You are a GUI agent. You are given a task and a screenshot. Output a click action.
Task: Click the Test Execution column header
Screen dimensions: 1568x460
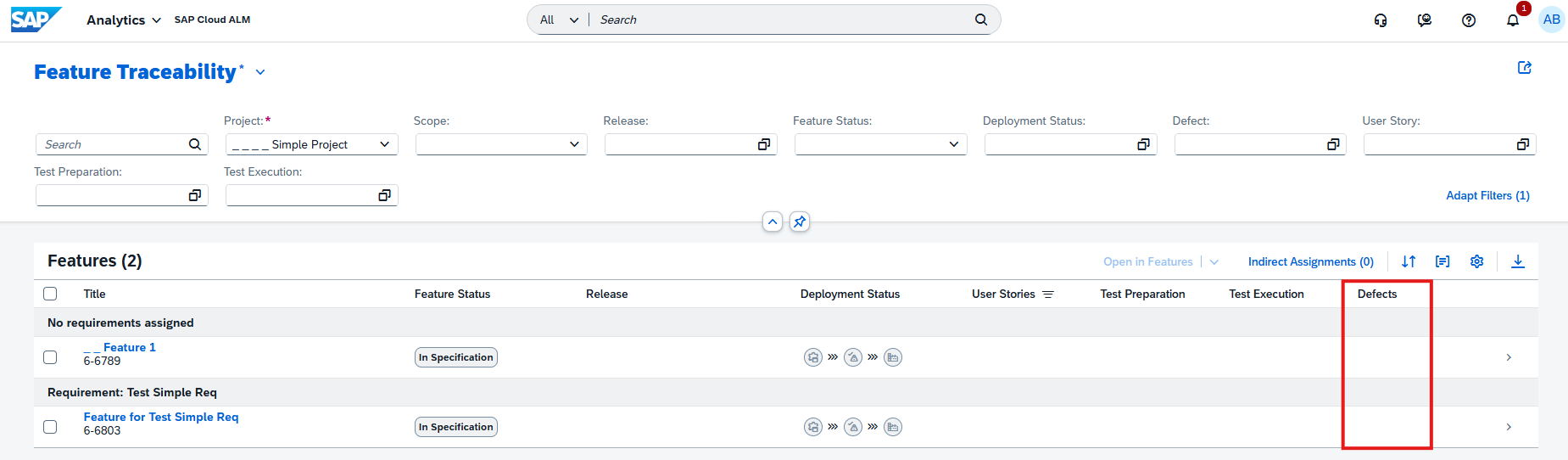tap(1266, 294)
